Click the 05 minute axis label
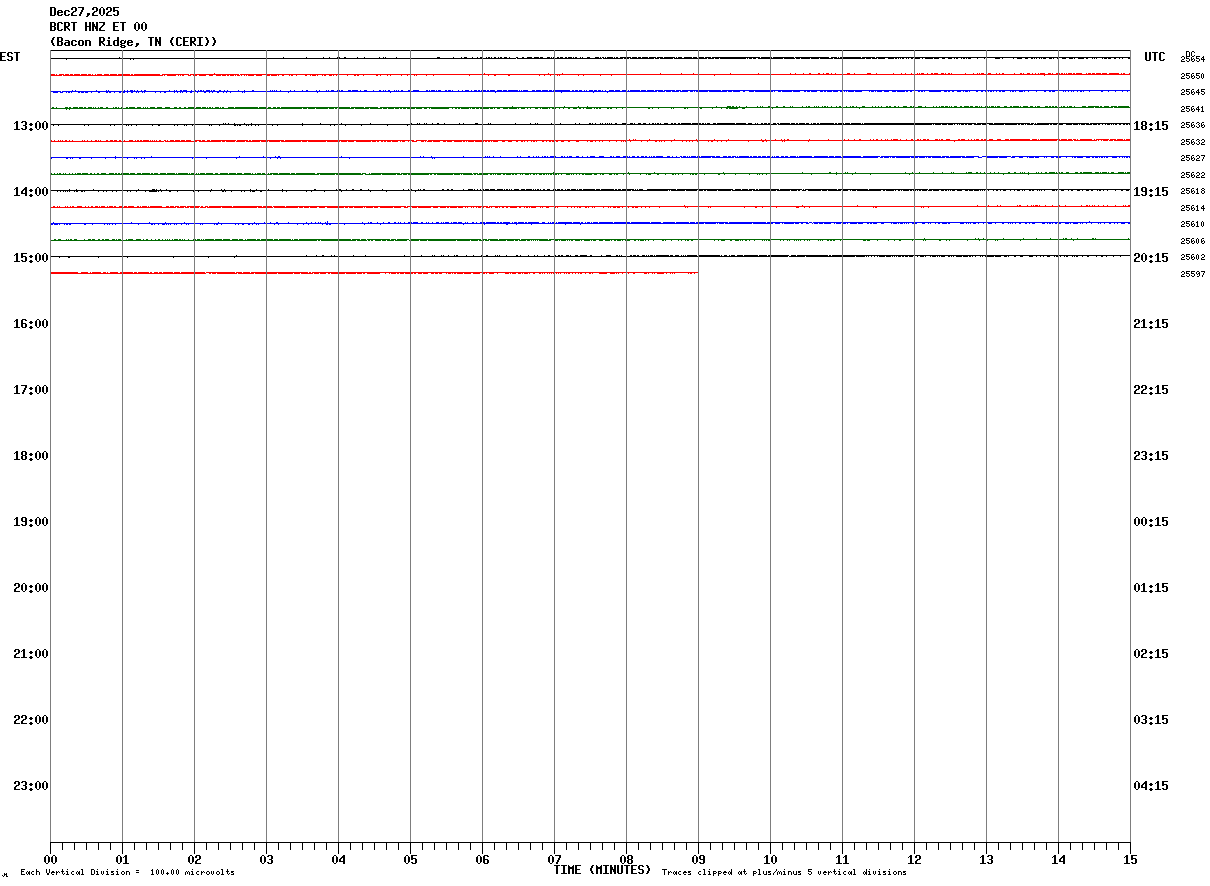 tap(410, 860)
